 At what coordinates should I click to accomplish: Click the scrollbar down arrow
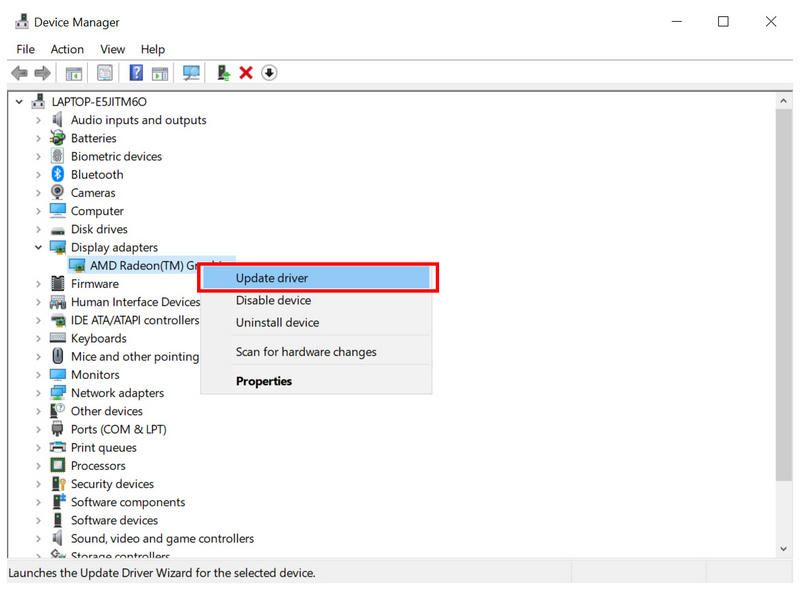[784, 548]
